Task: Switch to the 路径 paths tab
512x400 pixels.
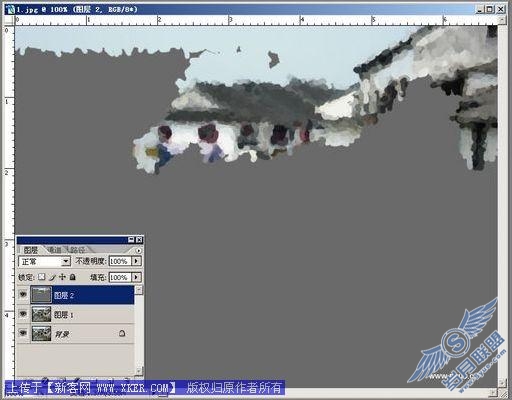Action: click(x=77, y=250)
